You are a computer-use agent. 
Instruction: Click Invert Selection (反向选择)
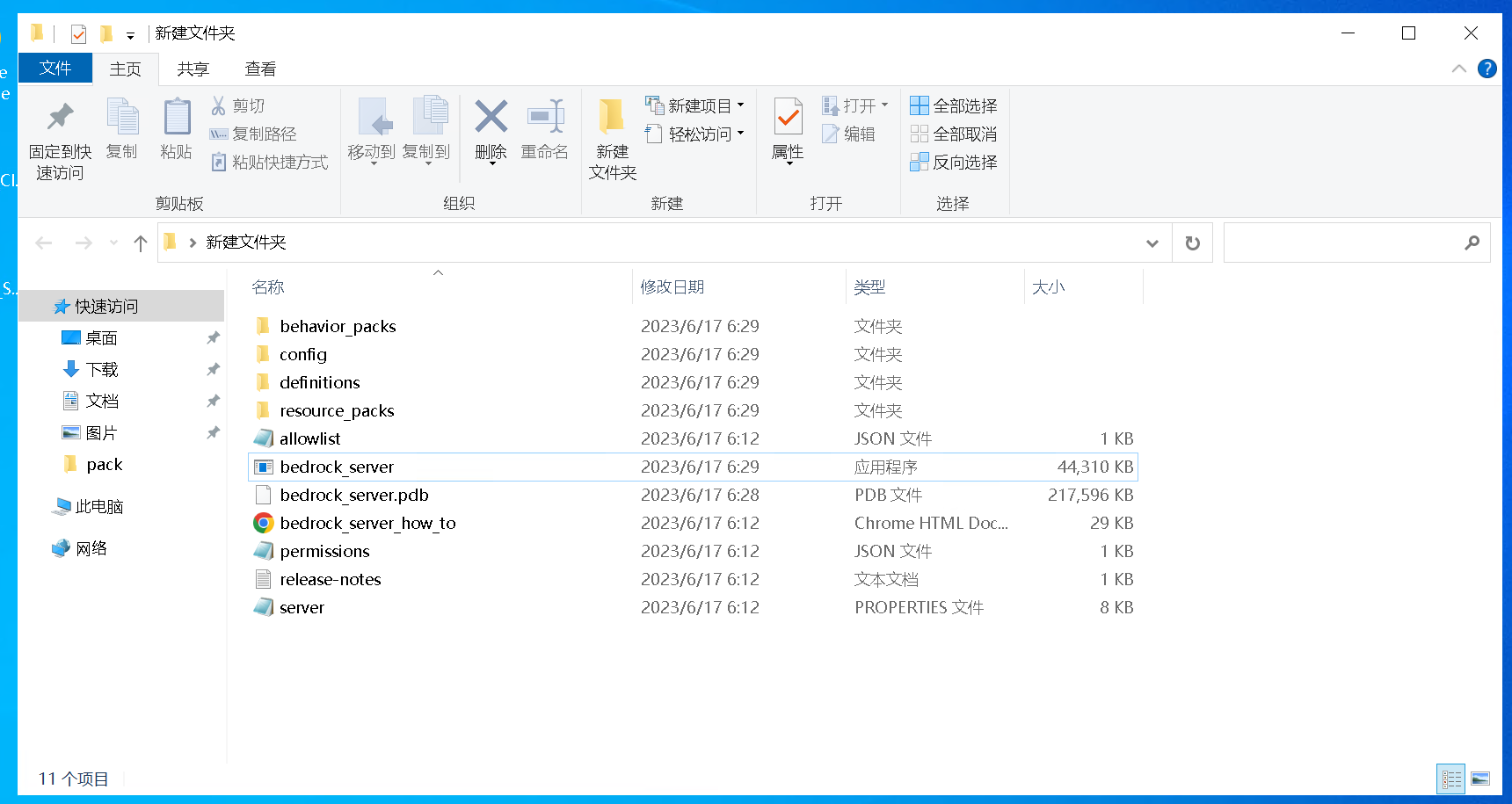(954, 163)
